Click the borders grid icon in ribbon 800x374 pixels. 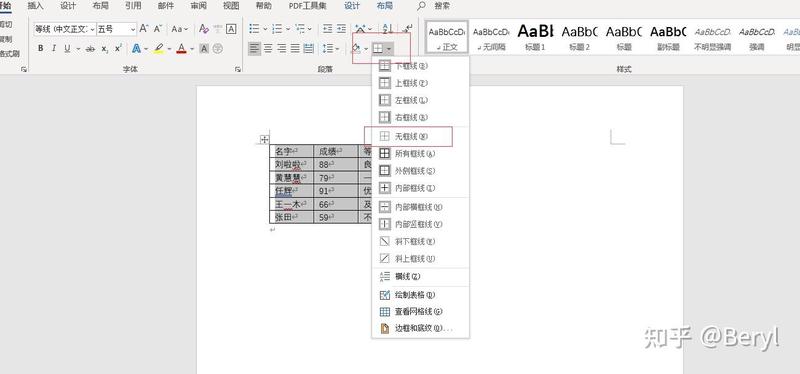point(378,48)
